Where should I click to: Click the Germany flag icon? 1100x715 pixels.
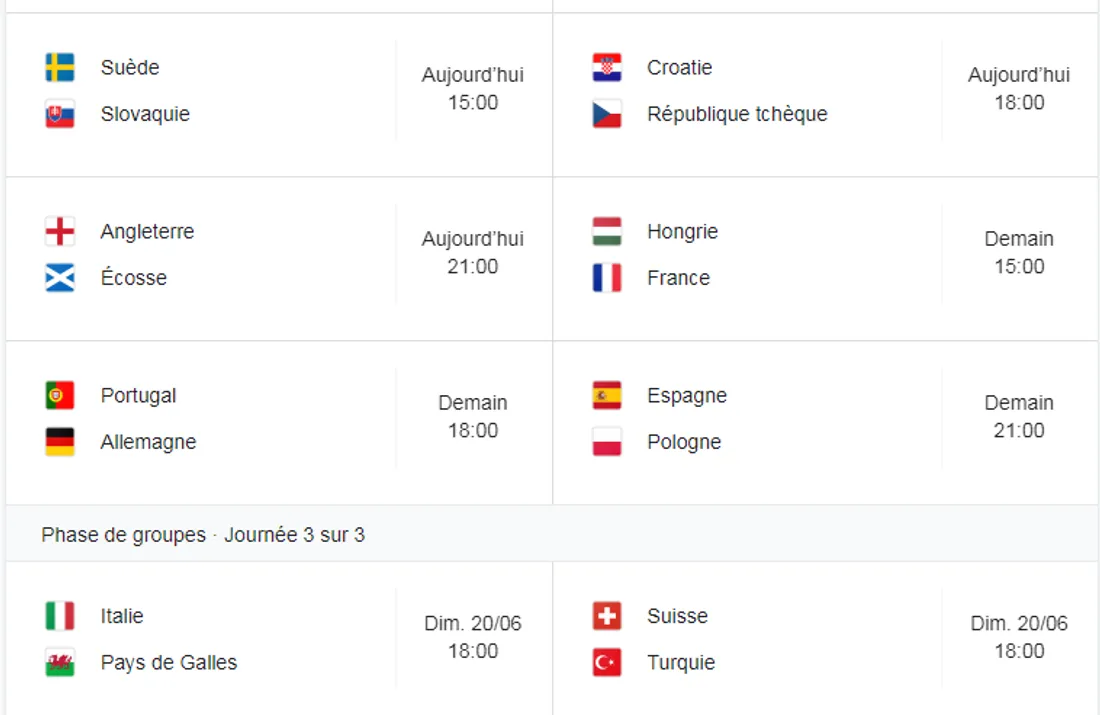coord(60,441)
